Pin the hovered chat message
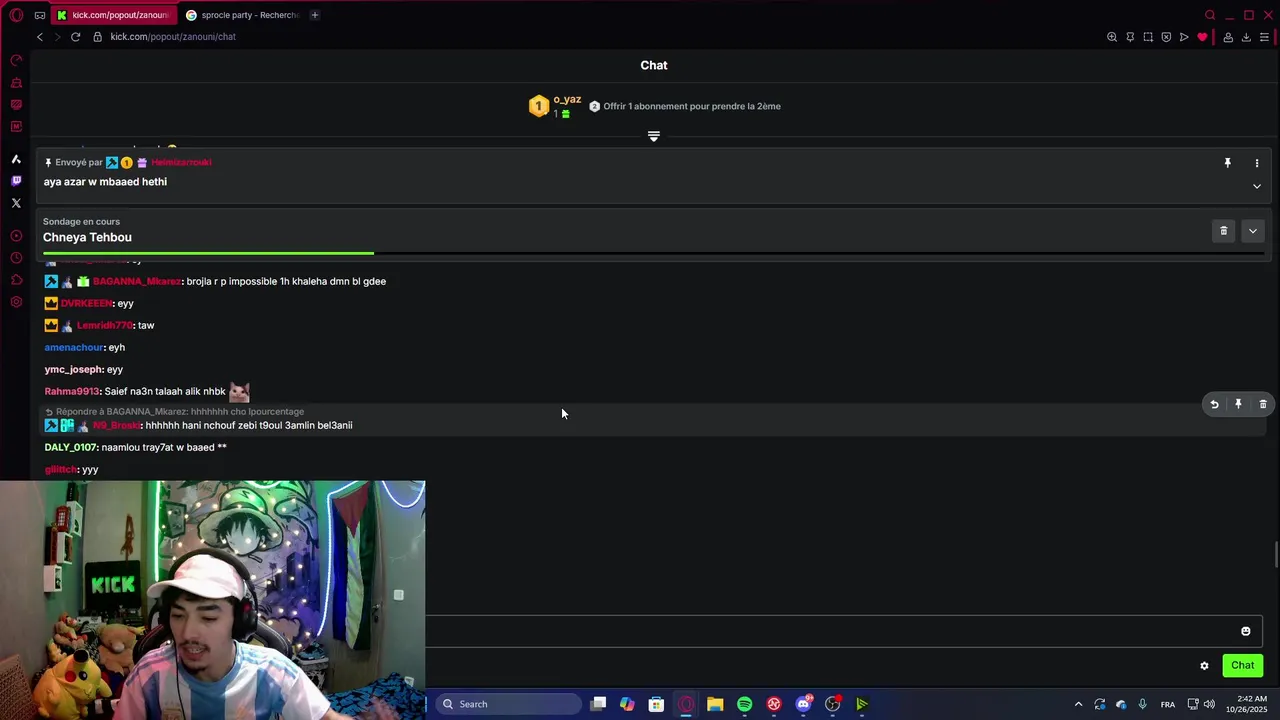 [x=1238, y=404]
